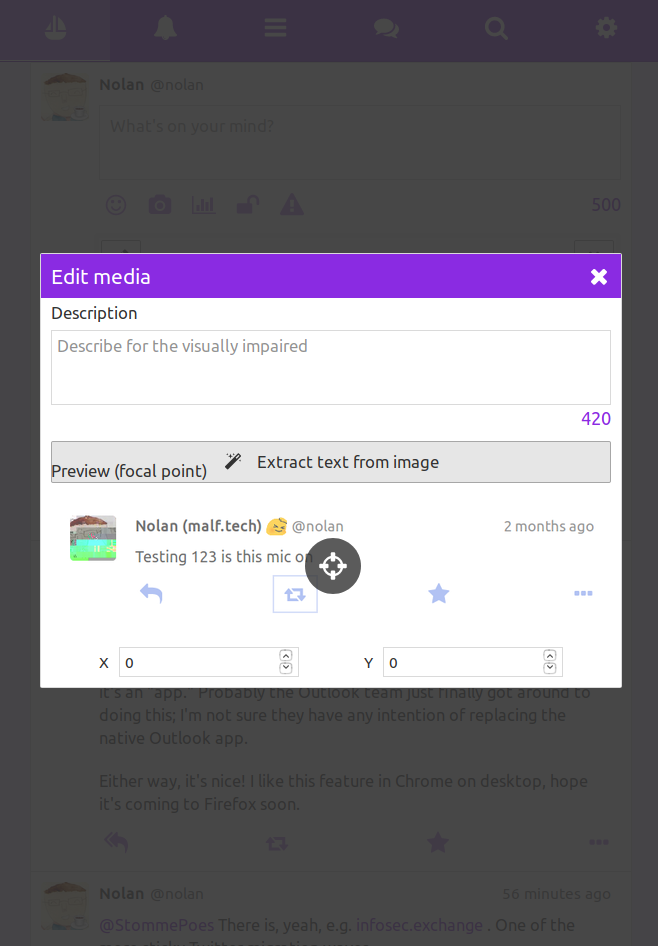Open the more options dots in preview

tap(583, 594)
